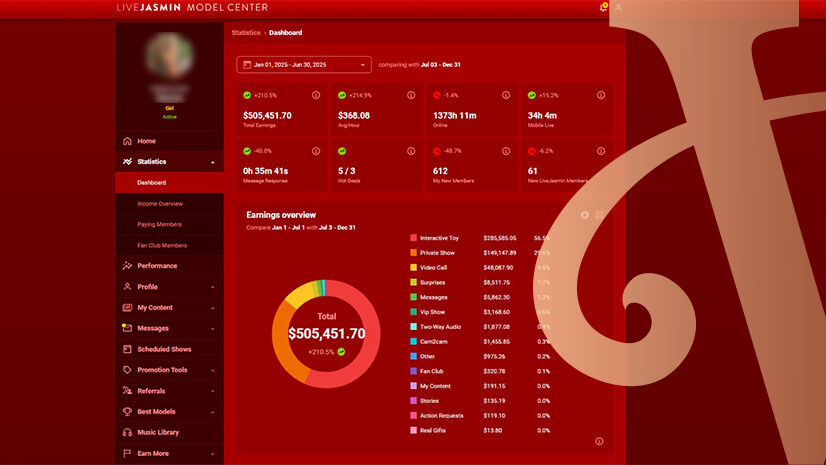This screenshot has width=826, height=465.
Task: Click the Surprises $8,511.75 legend row
Action: point(480,282)
